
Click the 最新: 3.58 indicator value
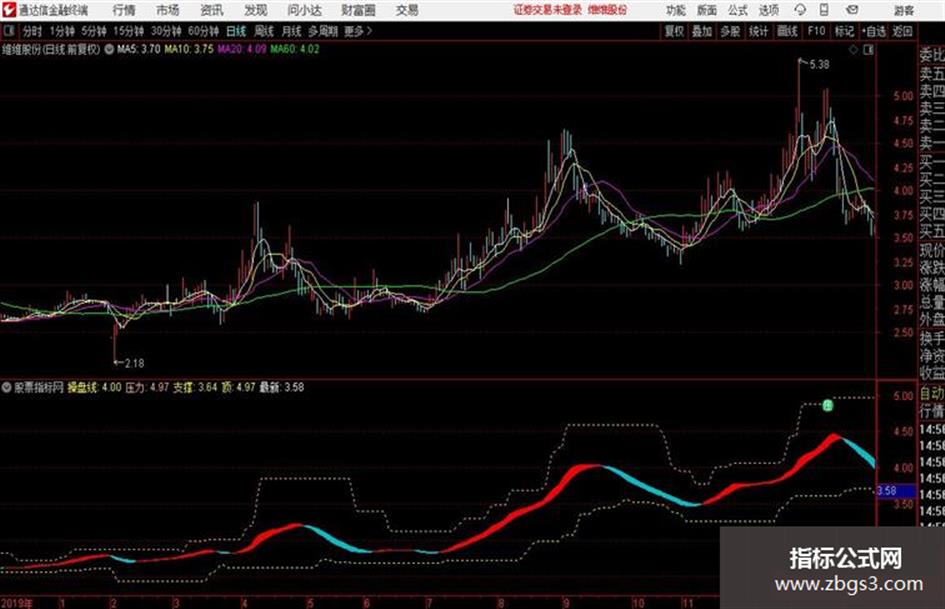281,387
